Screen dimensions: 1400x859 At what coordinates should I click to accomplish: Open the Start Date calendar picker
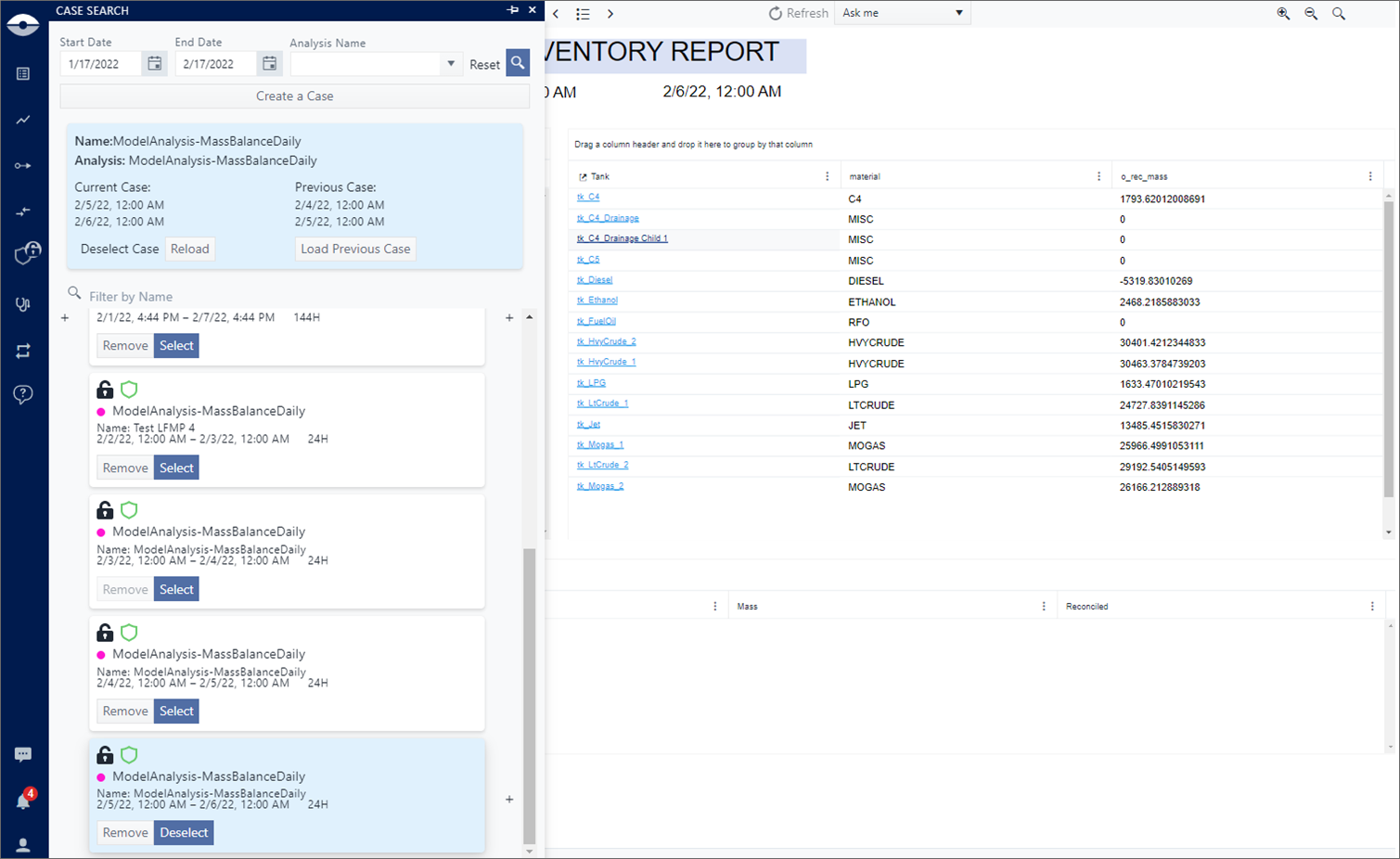click(155, 64)
